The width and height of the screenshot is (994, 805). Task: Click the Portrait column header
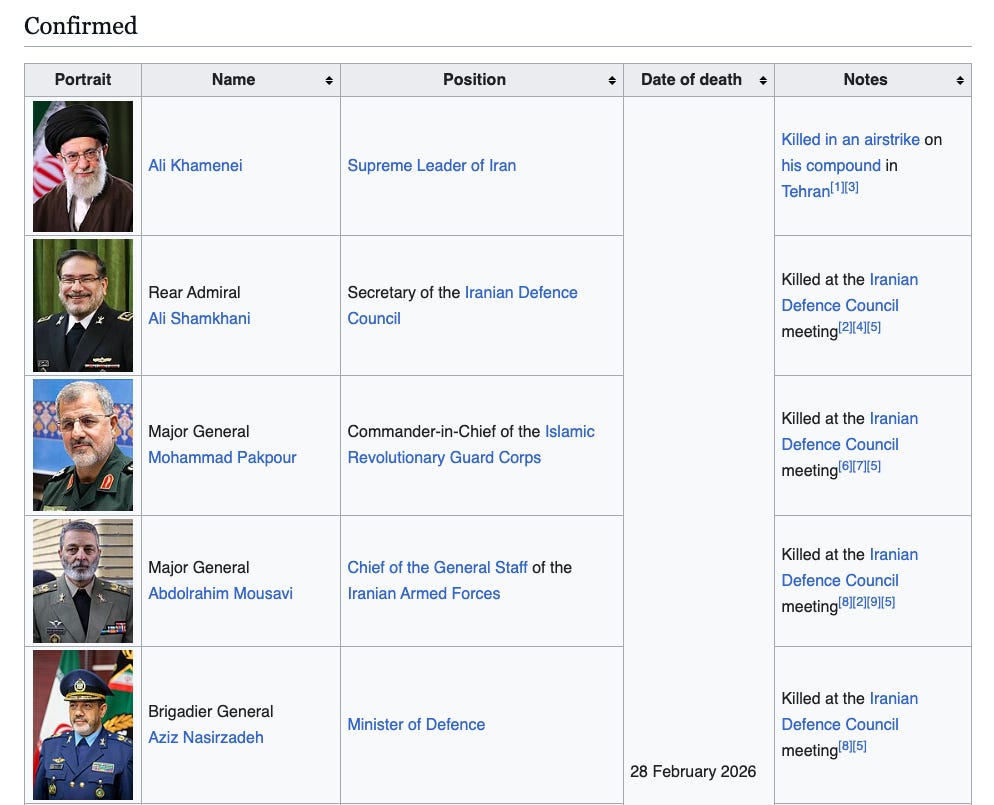(x=83, y=80)
